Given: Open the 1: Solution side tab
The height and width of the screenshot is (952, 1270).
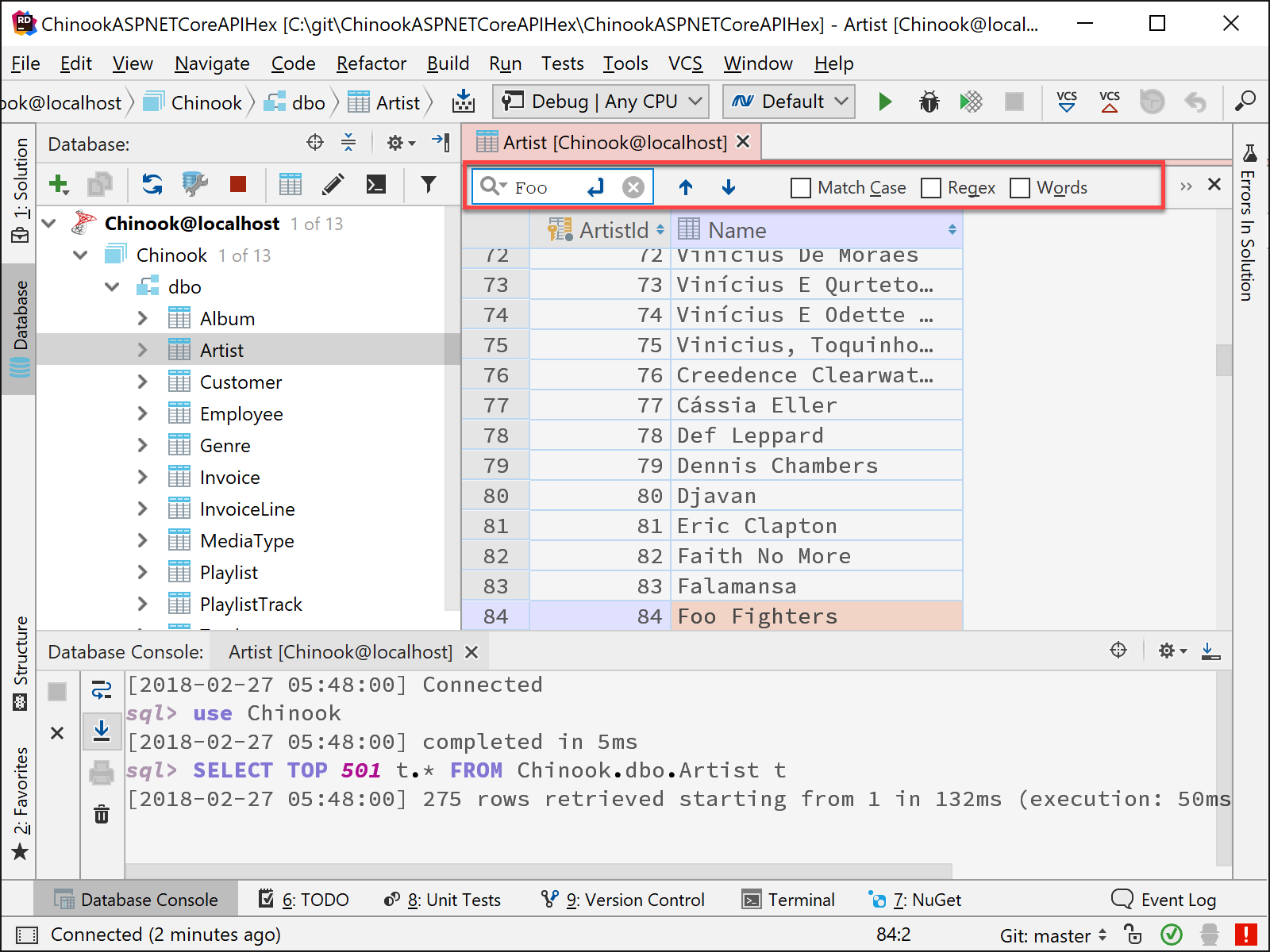Looking at the screenshot, I should [21, 190].
